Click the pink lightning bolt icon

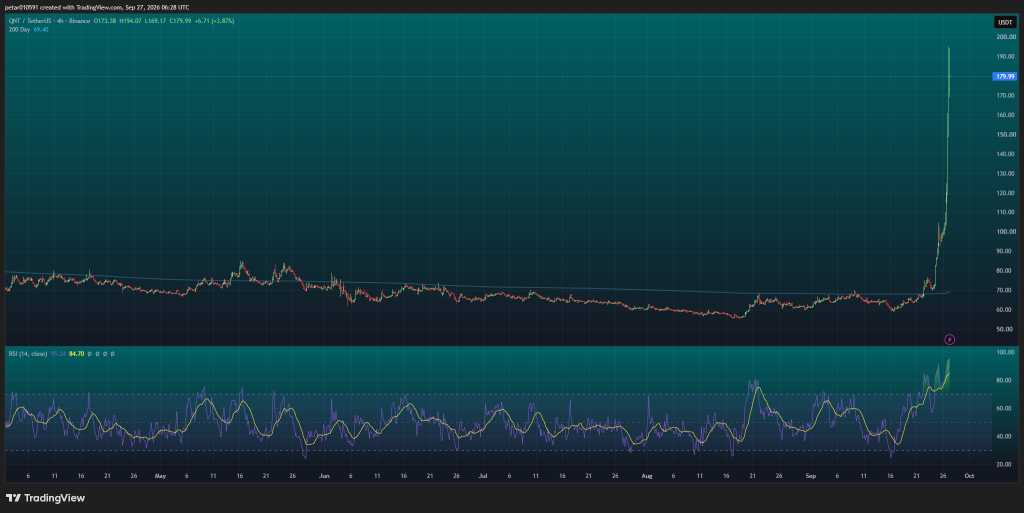pyautogui.click(x=950, y=339)
